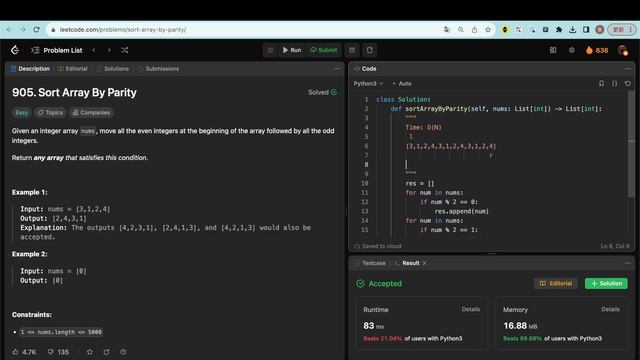640x360 pixels.
Task: Click the share page icon in address bar
Action: point(474,29)
